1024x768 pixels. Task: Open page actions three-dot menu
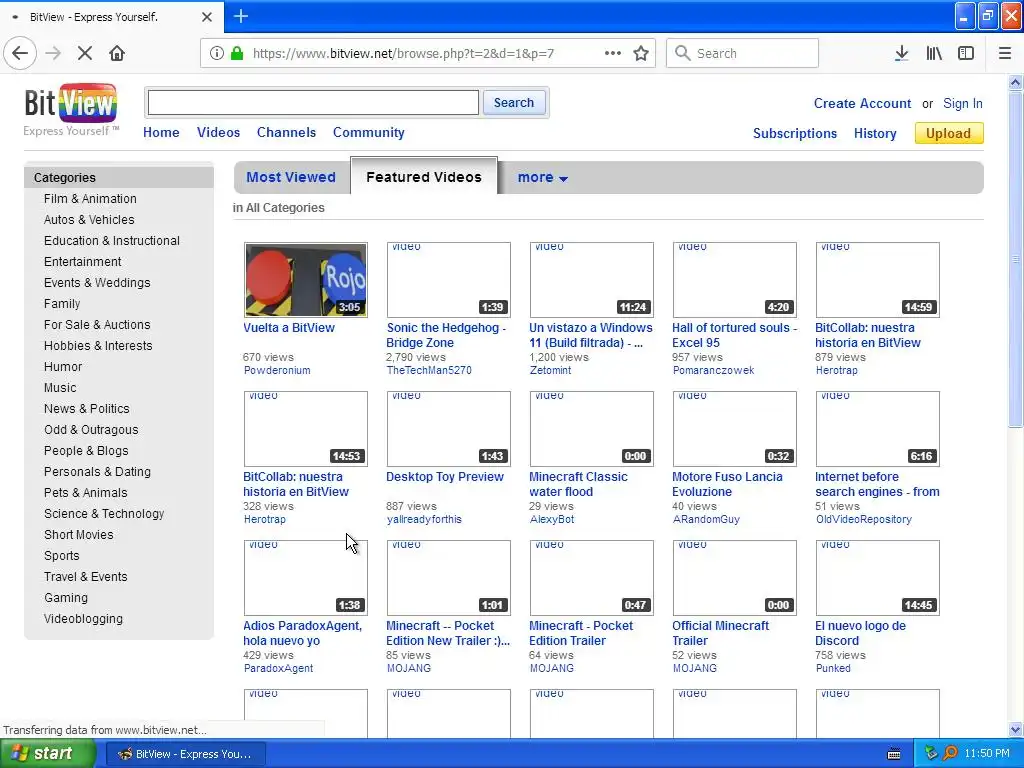click(613, 54)
